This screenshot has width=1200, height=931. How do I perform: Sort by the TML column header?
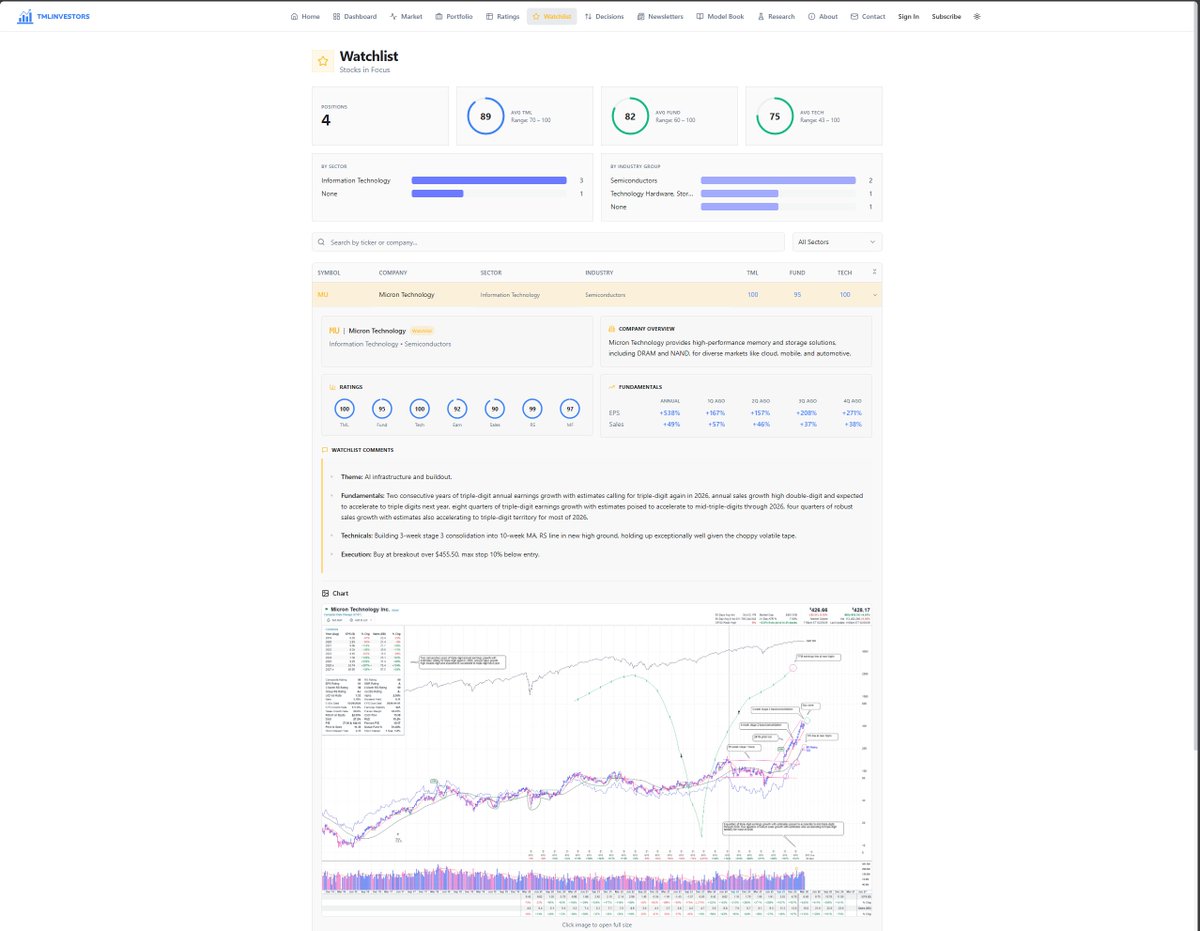point(752,272)
